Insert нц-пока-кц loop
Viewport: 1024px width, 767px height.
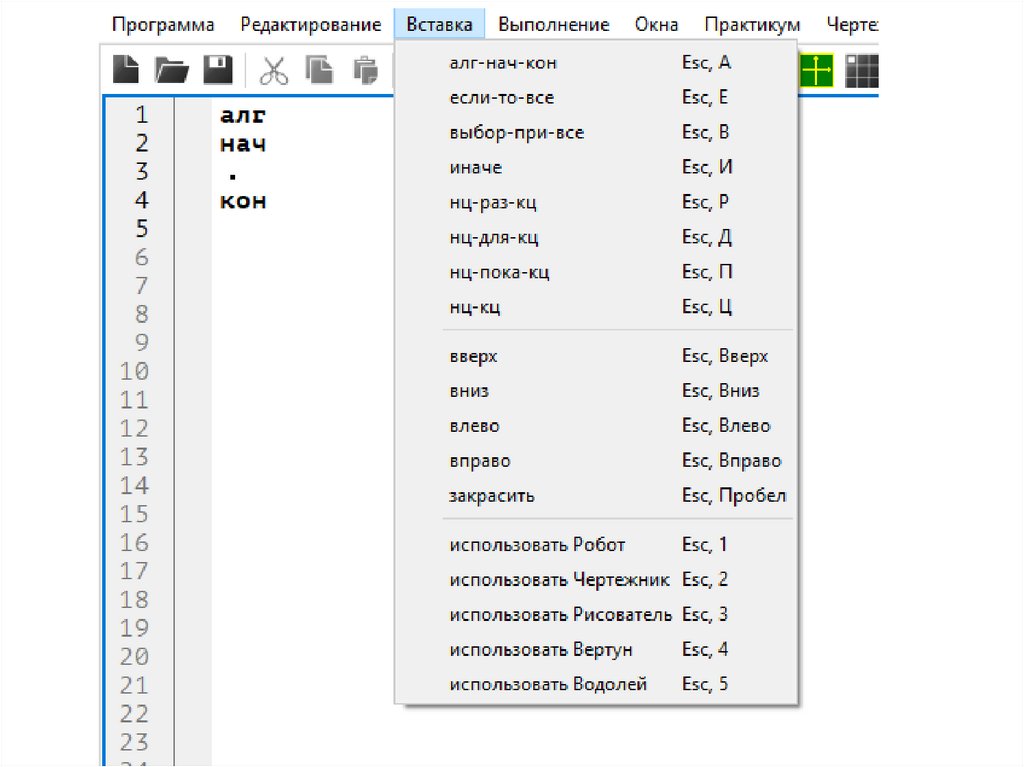[x=596, y=272]
